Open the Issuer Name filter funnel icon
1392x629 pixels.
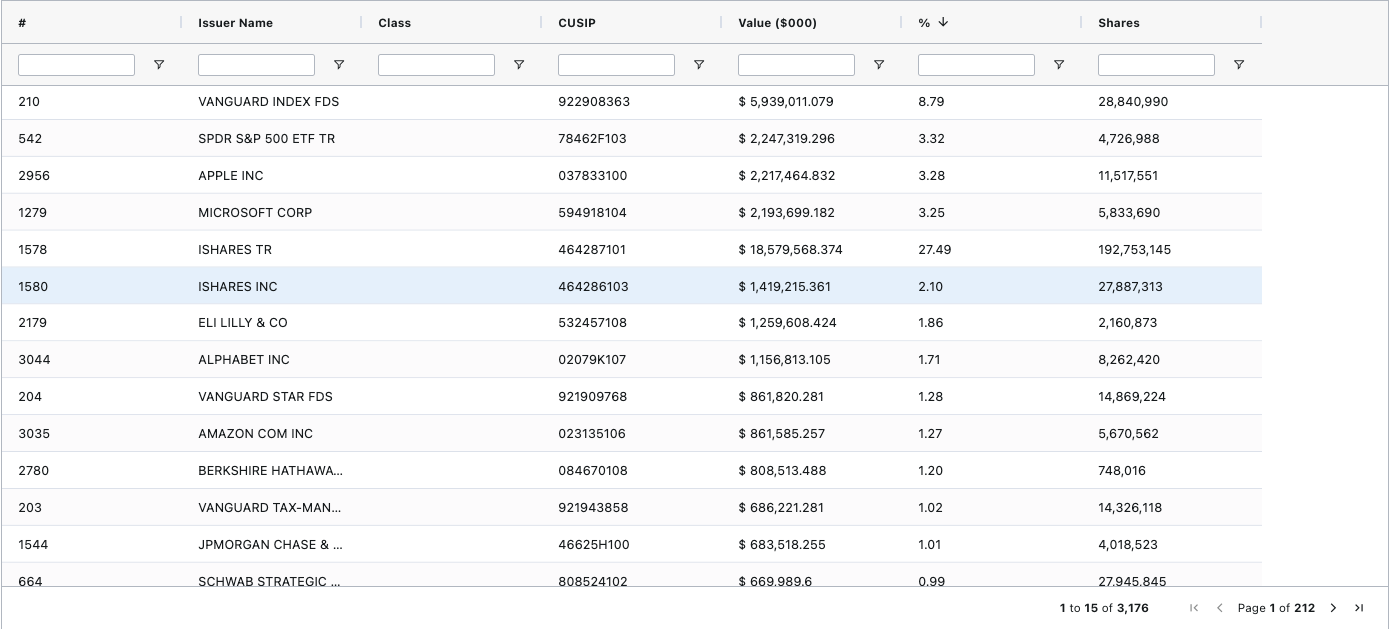click(x=338, y=65)
